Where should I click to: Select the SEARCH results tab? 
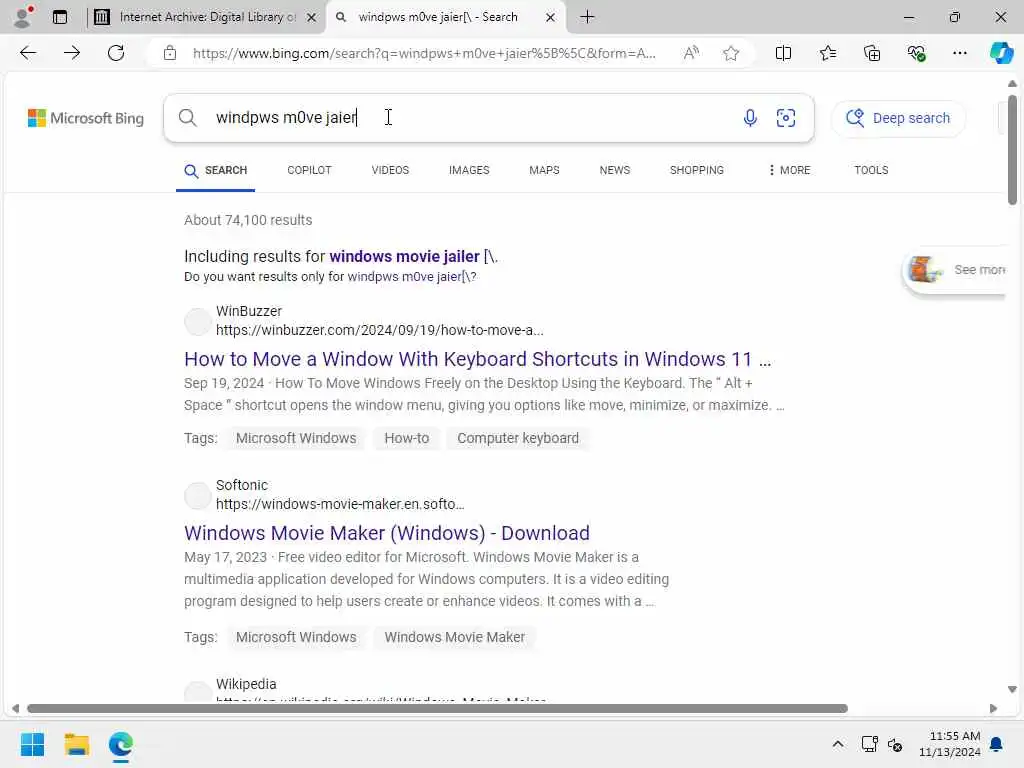(x=216, y=170)
